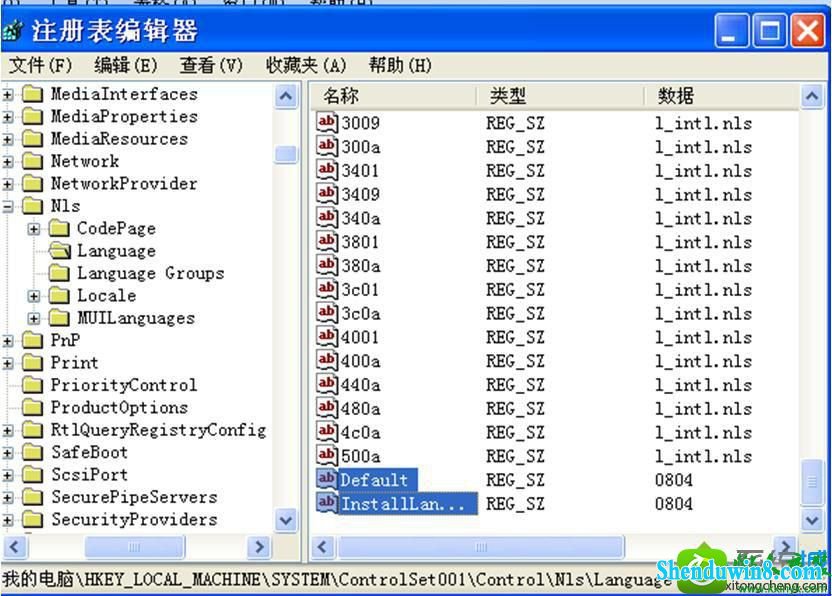Open the 文件(F) menu
The image size is (832, 596).
pyautogui.click(x=40, y=65)
